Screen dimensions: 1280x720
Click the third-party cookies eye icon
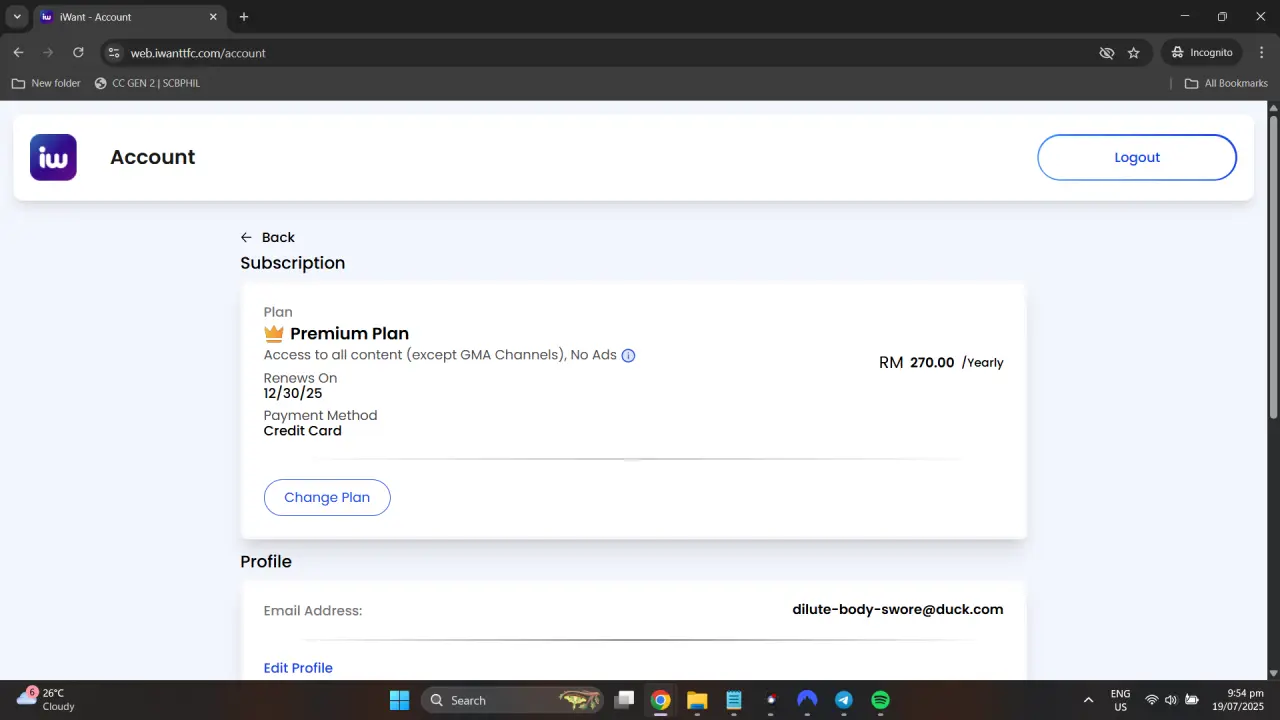click(1106, 53)
